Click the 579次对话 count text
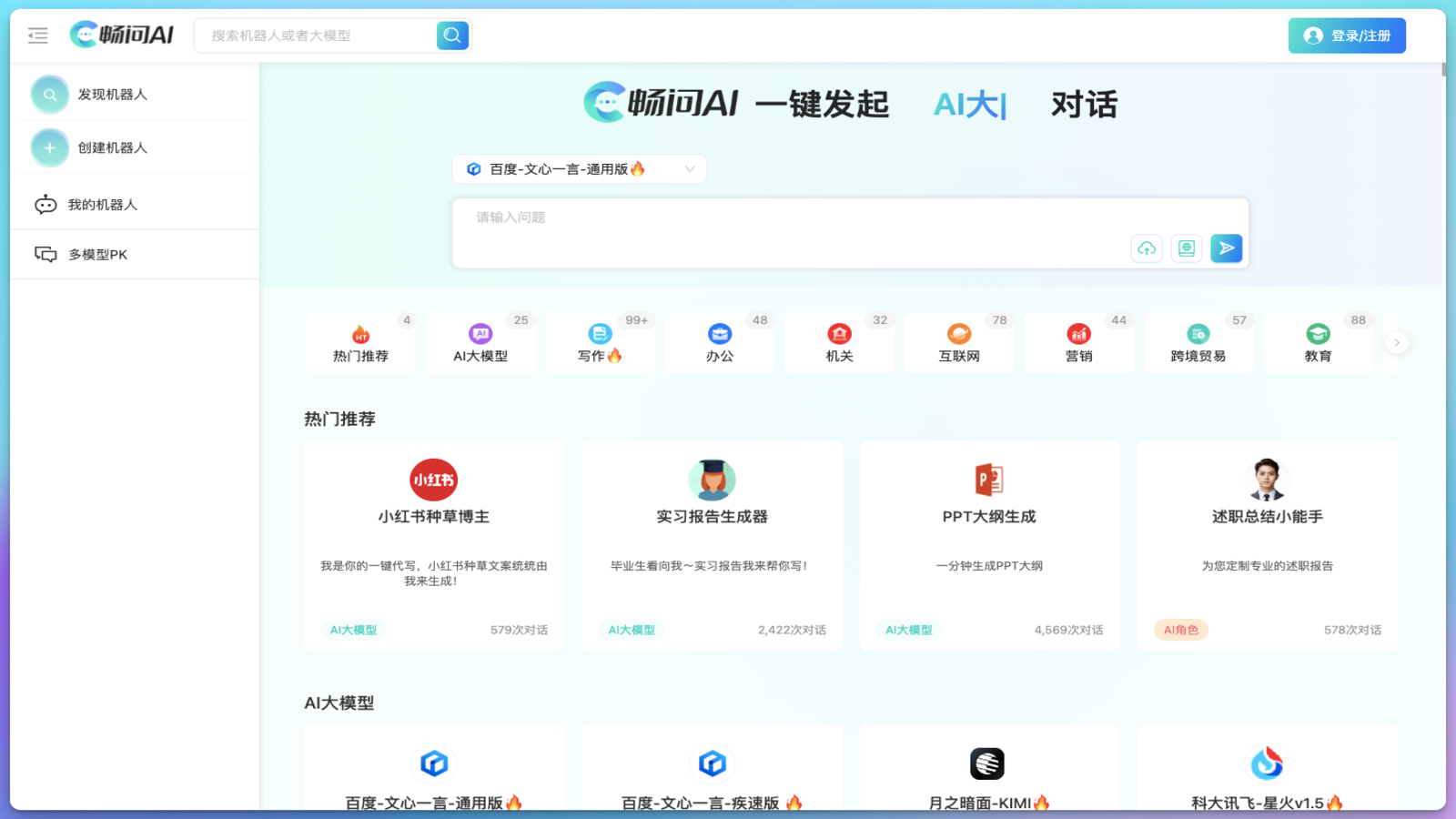 pos(519,630)
